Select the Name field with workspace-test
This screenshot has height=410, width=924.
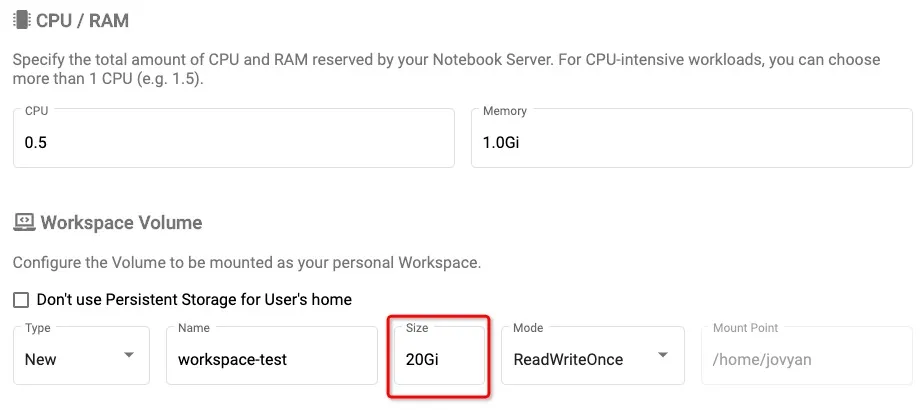[x=272, y=356]
